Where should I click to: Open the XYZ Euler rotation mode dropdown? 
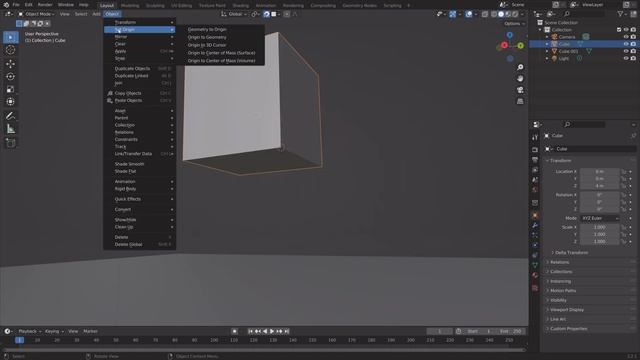(600, 218)
